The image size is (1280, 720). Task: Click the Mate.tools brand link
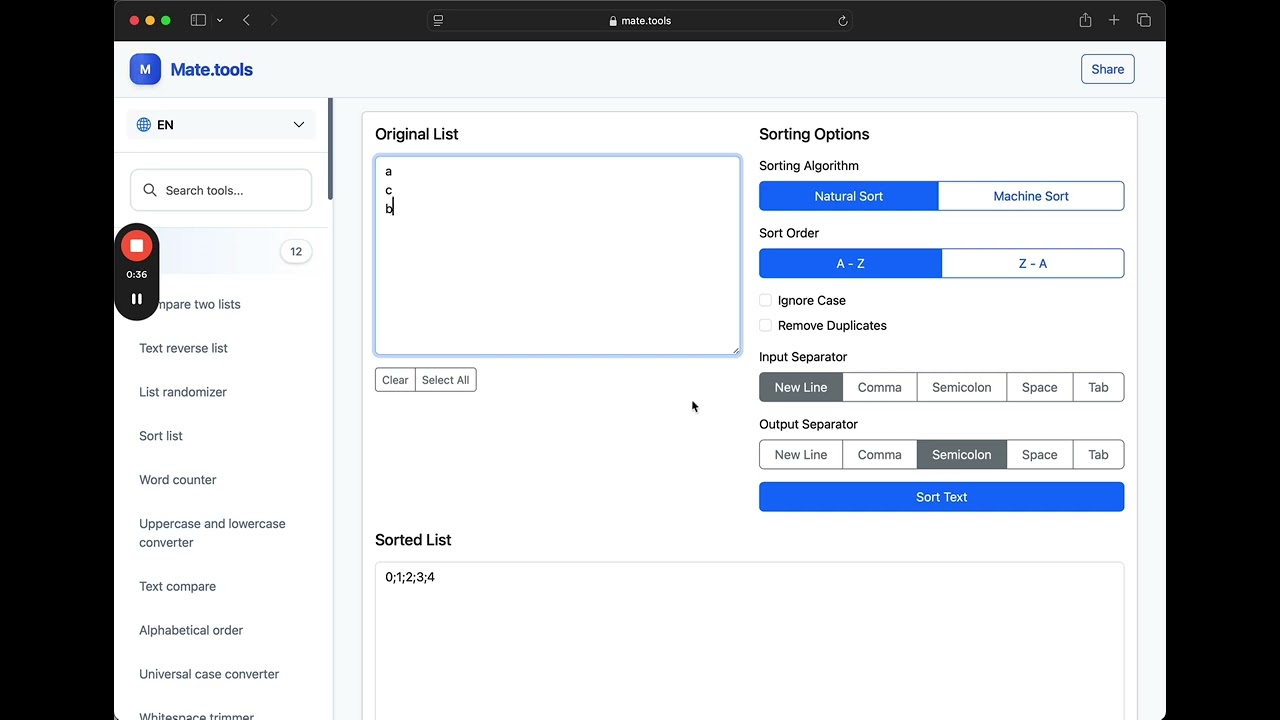(x=211, y=69)
